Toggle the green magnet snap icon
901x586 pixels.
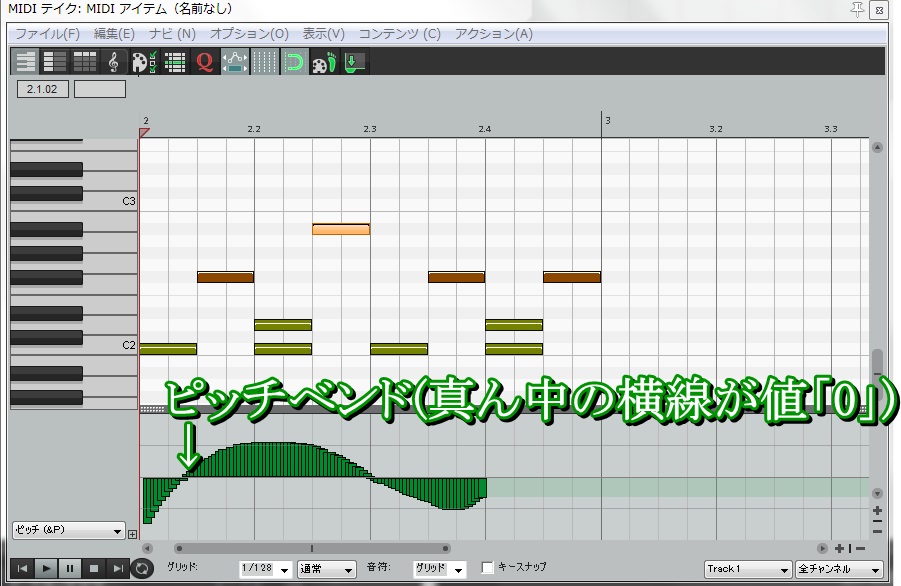coord(294,62)
